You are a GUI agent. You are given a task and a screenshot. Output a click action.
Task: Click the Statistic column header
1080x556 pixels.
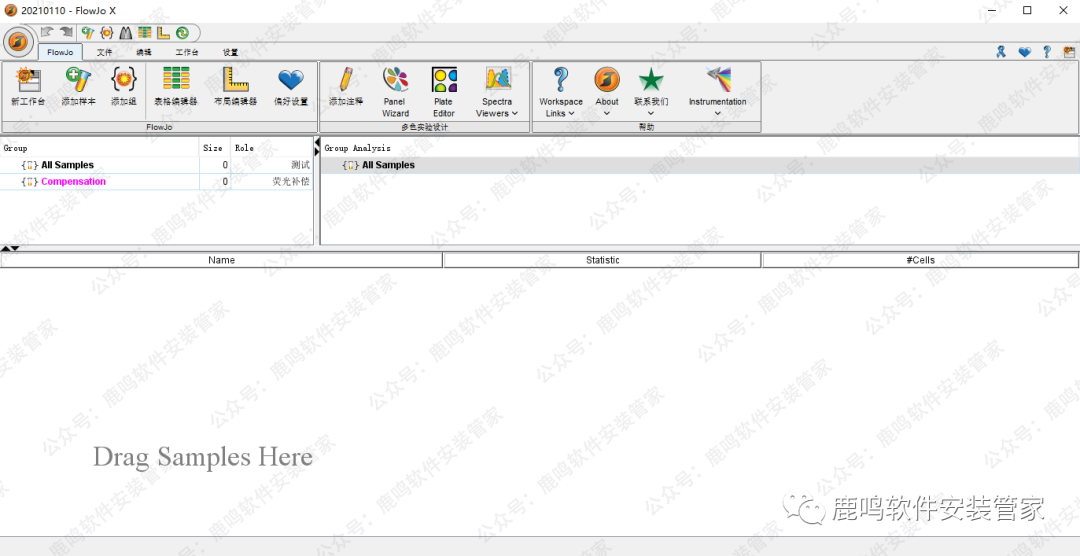[602, 260]
